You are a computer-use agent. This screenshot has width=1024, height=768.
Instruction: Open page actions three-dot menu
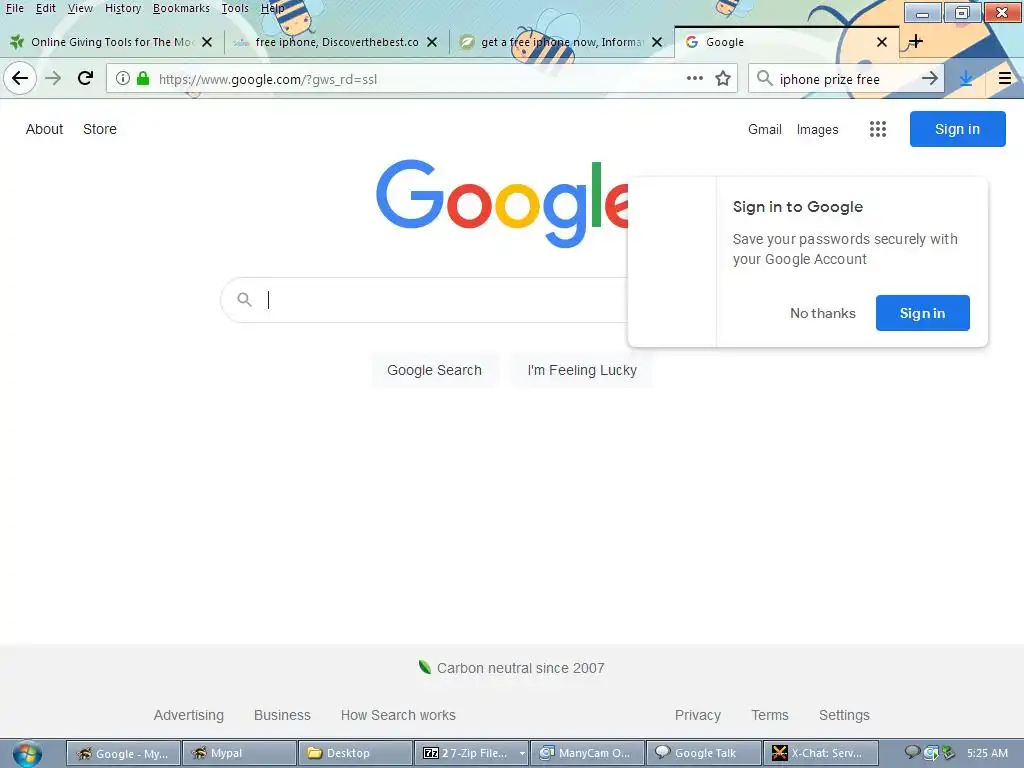pyautogui.click(x=694, y=78)
